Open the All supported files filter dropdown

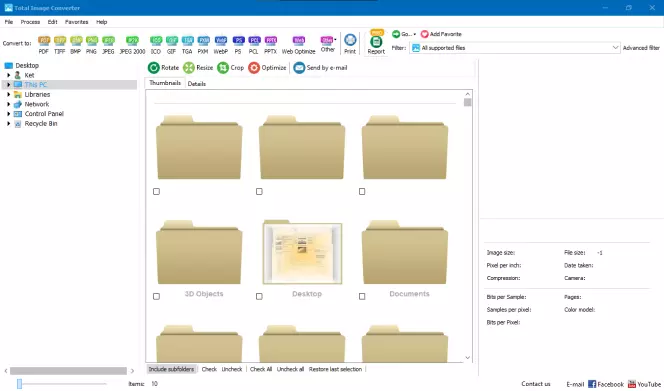click(515, 48)
